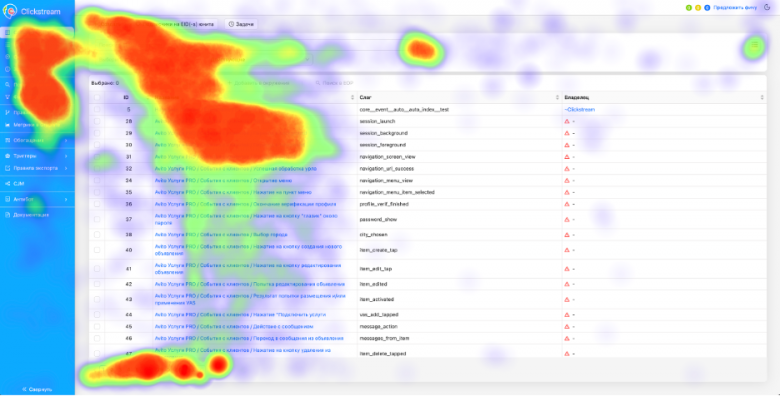Click the Поиск в EDP search field
This screenshot has height=396, width=780.
[x=334, y=83]
